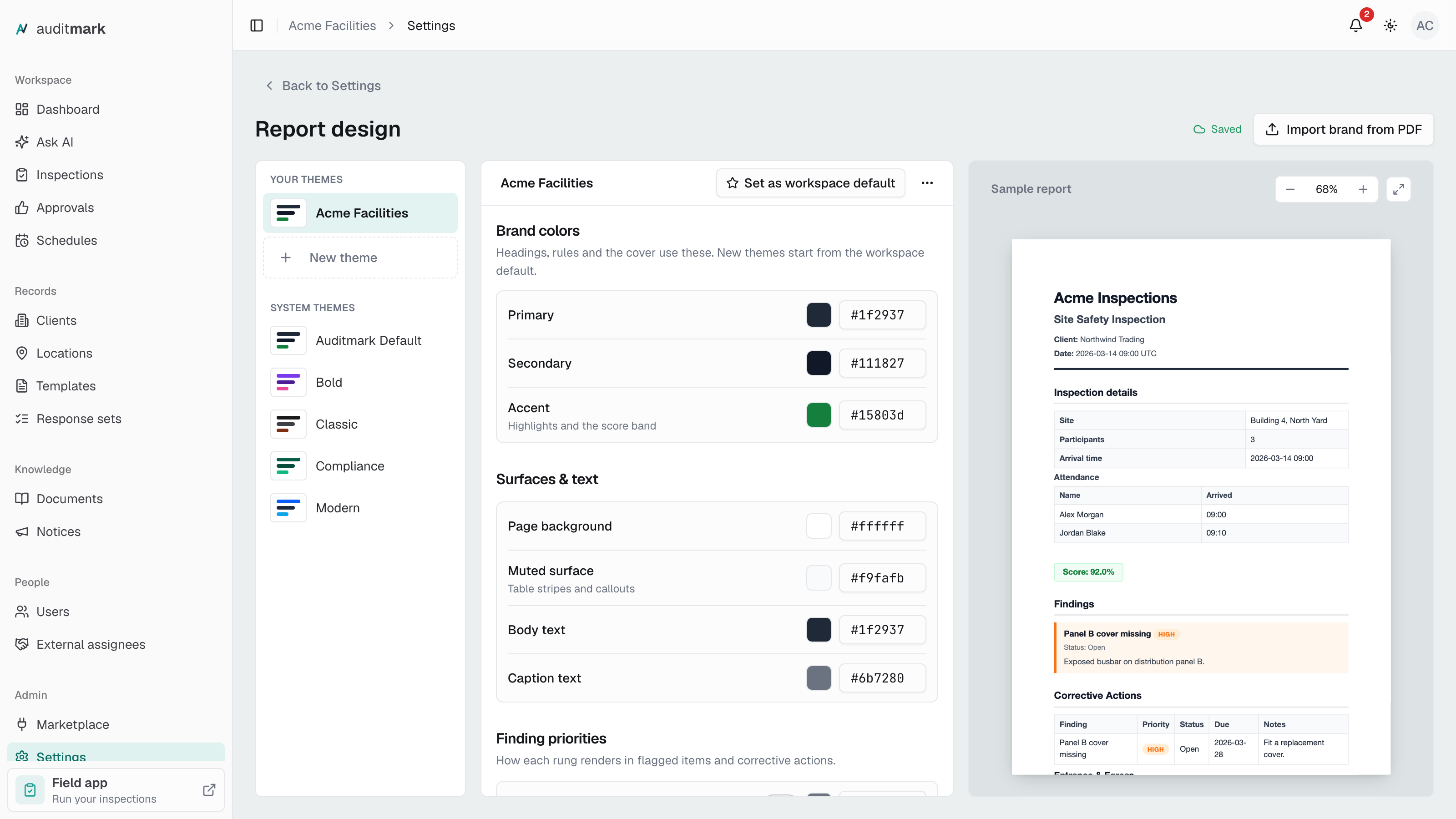Screen dimensions: 1456x819
Task: Open external link icon on Field app
Action: (x=209, y=789)
